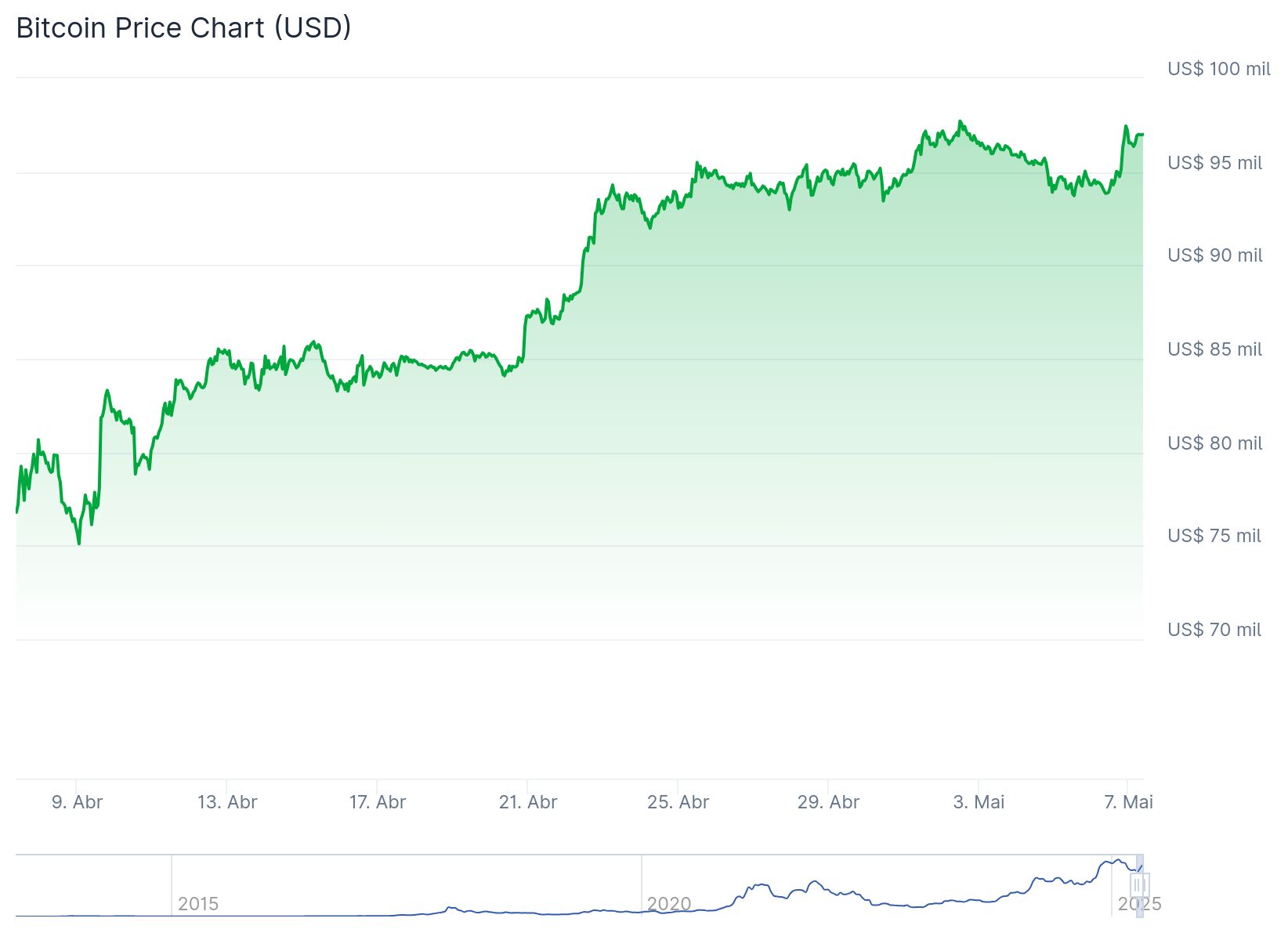
Task: Select the 17. Abr axis label
Action: pos(378,802)
